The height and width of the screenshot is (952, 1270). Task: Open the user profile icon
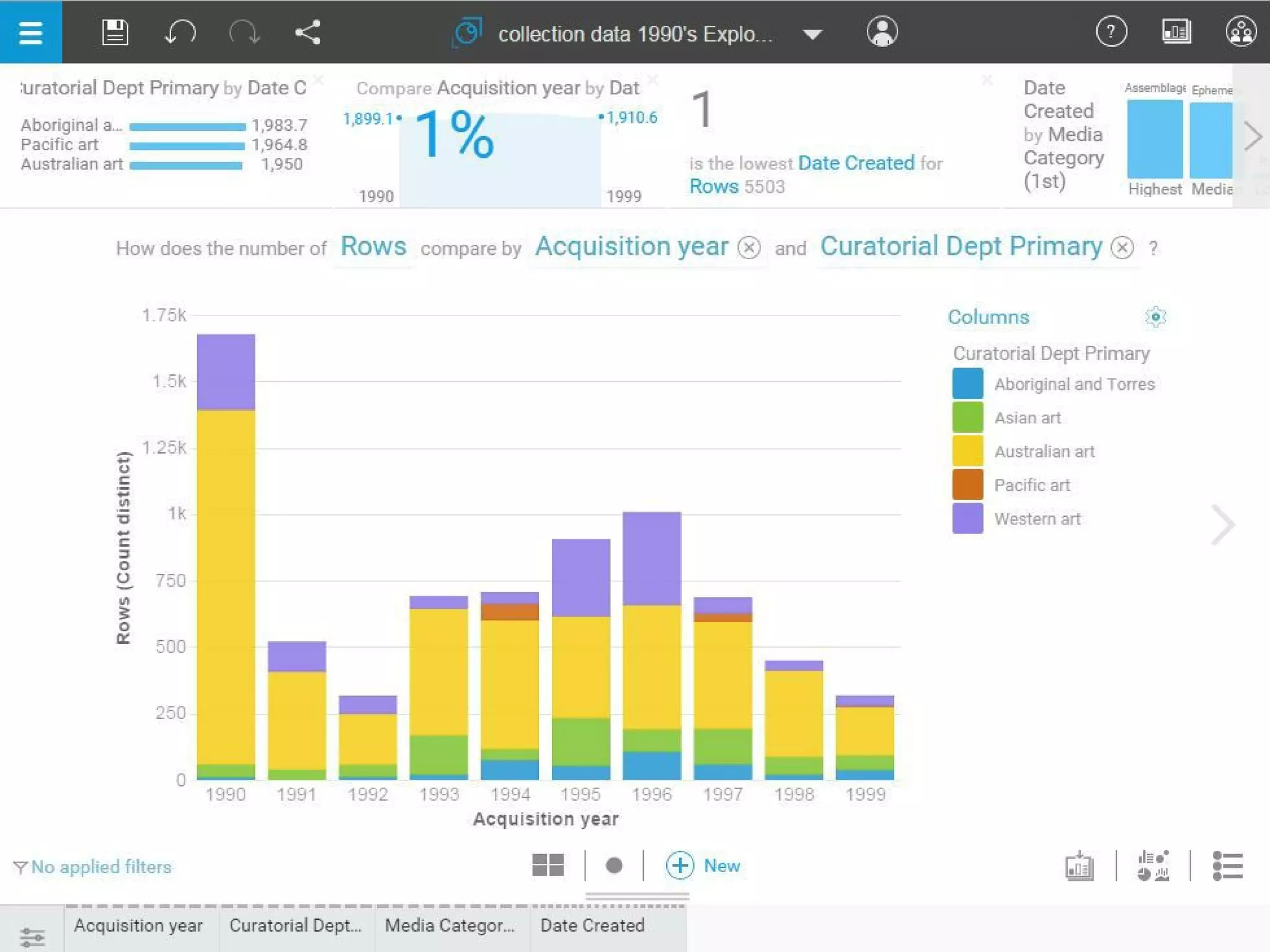pyautogui.click(x=882, y=32)
